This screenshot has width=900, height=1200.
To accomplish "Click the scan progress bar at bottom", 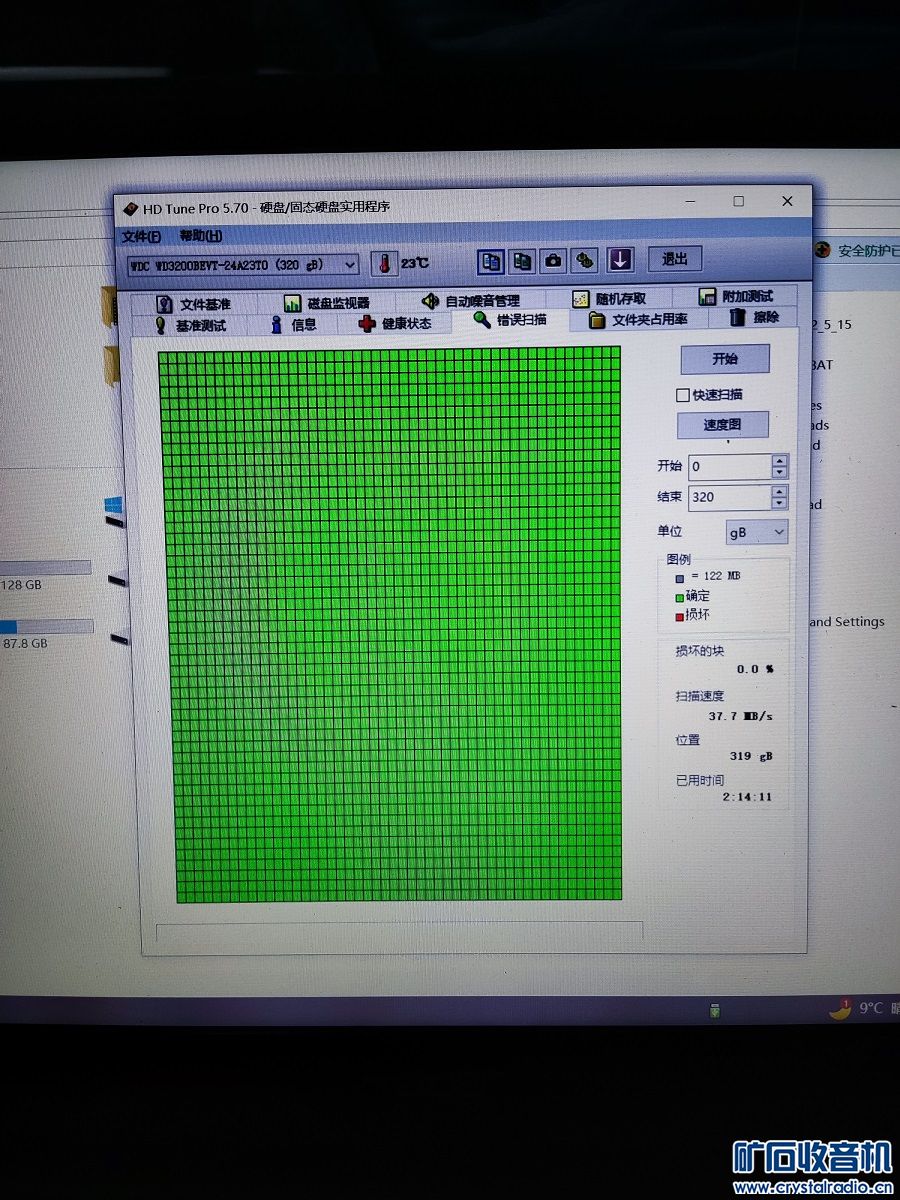I will pos(400,932).
